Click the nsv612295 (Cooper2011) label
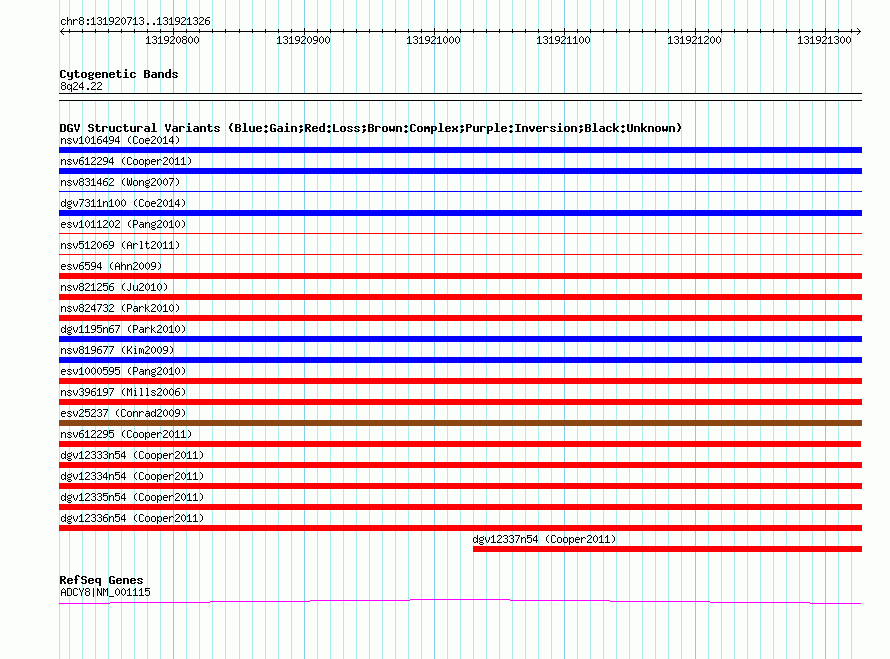The image size is (890, 659). coord(126,434)
